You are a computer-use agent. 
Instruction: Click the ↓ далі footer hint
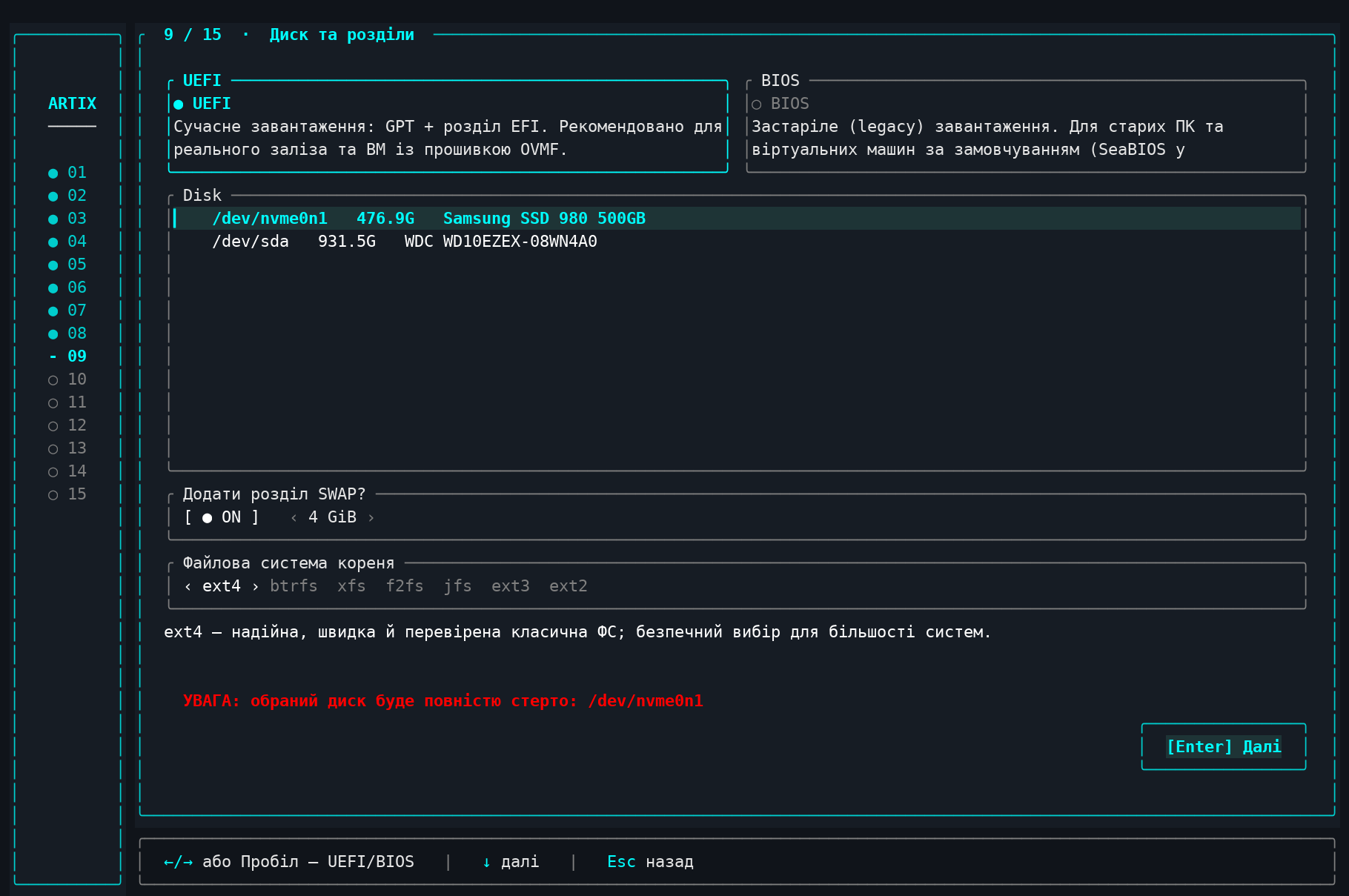[x=511, y=862]
